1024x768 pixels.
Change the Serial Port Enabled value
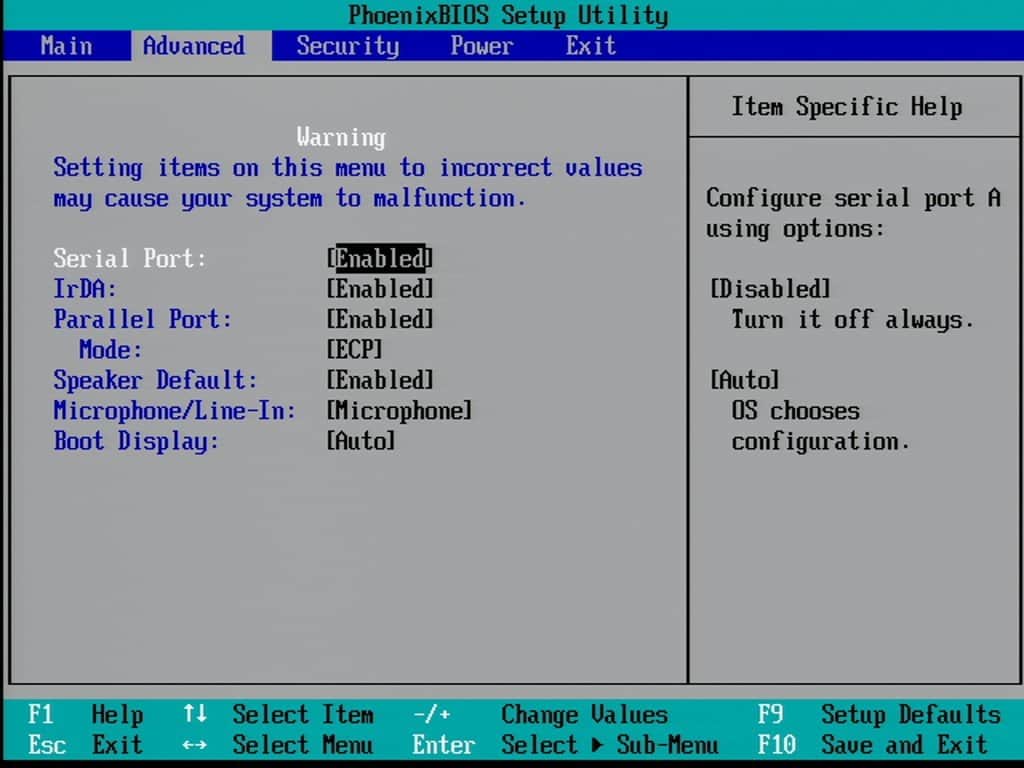379,259
